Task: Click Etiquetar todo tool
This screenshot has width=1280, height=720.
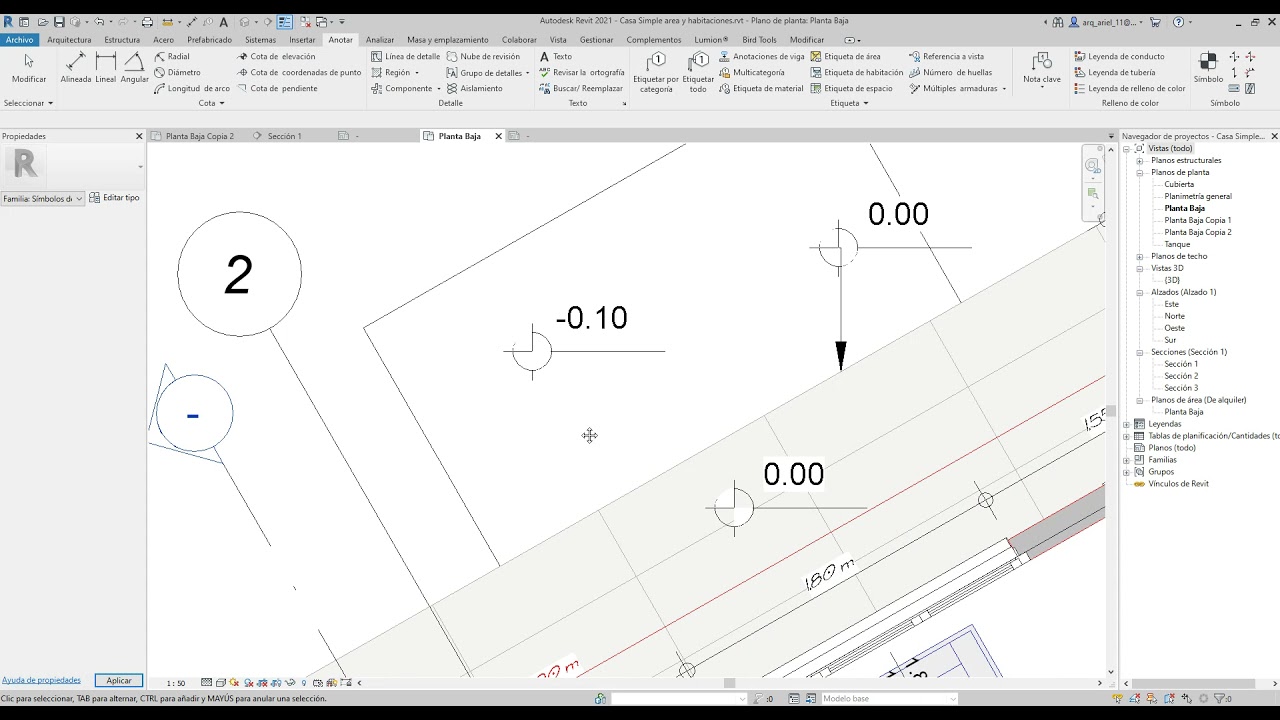Action: (698, 73)
